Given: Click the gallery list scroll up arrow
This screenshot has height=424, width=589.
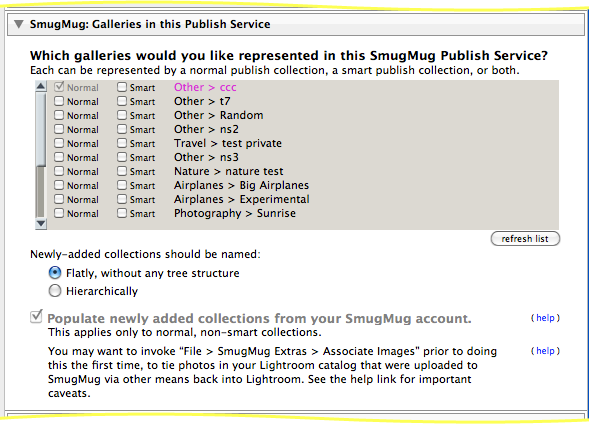Looking at the screenshot, I should click(41, 86).
